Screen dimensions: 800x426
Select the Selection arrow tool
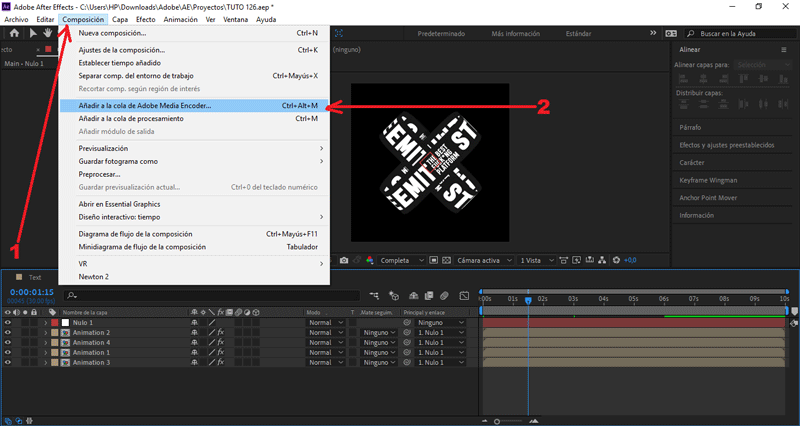[x=33, y=33]
